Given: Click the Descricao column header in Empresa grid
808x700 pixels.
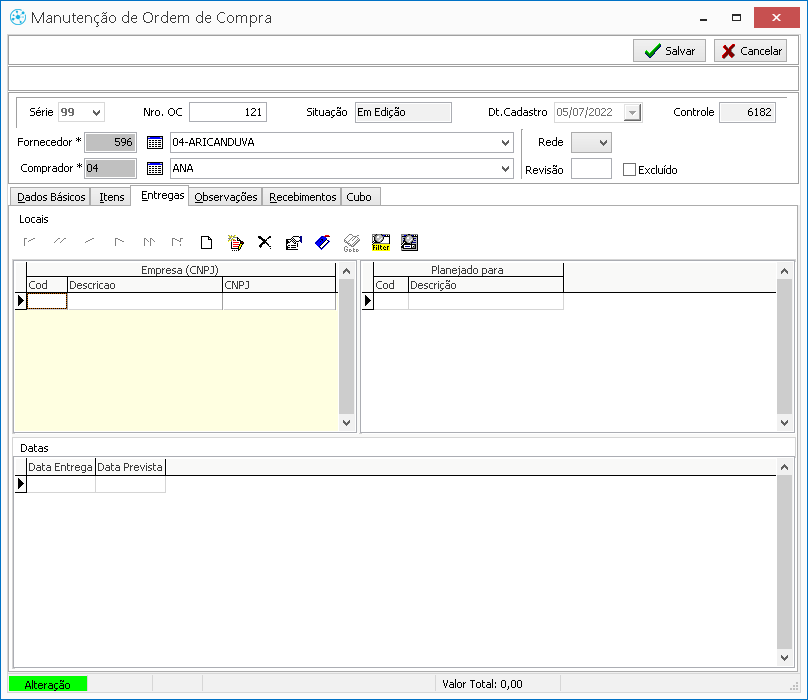Looking at the screenshot, I should click(x=145, y=285).
